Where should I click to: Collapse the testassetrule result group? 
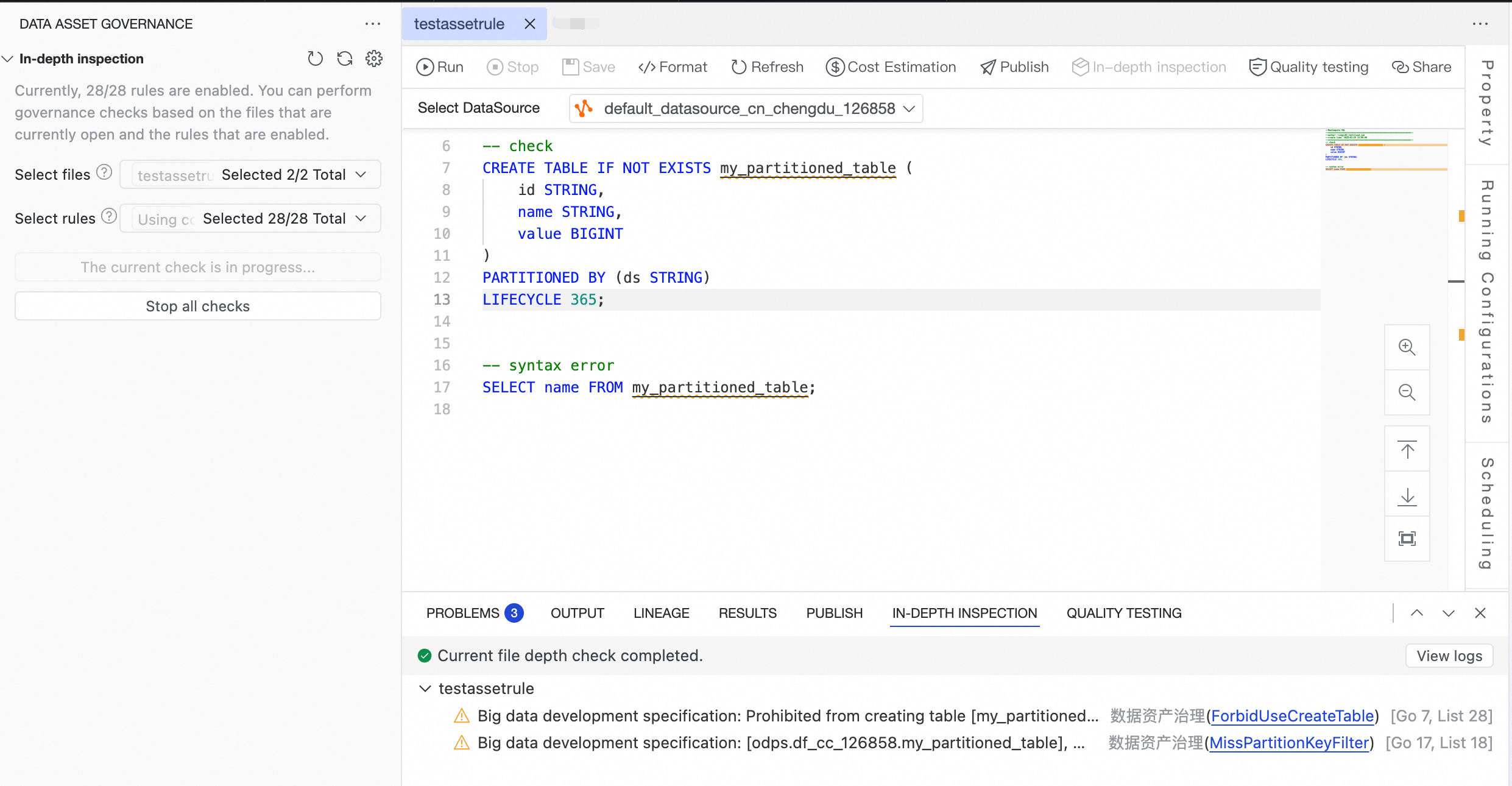pos(425,689)
